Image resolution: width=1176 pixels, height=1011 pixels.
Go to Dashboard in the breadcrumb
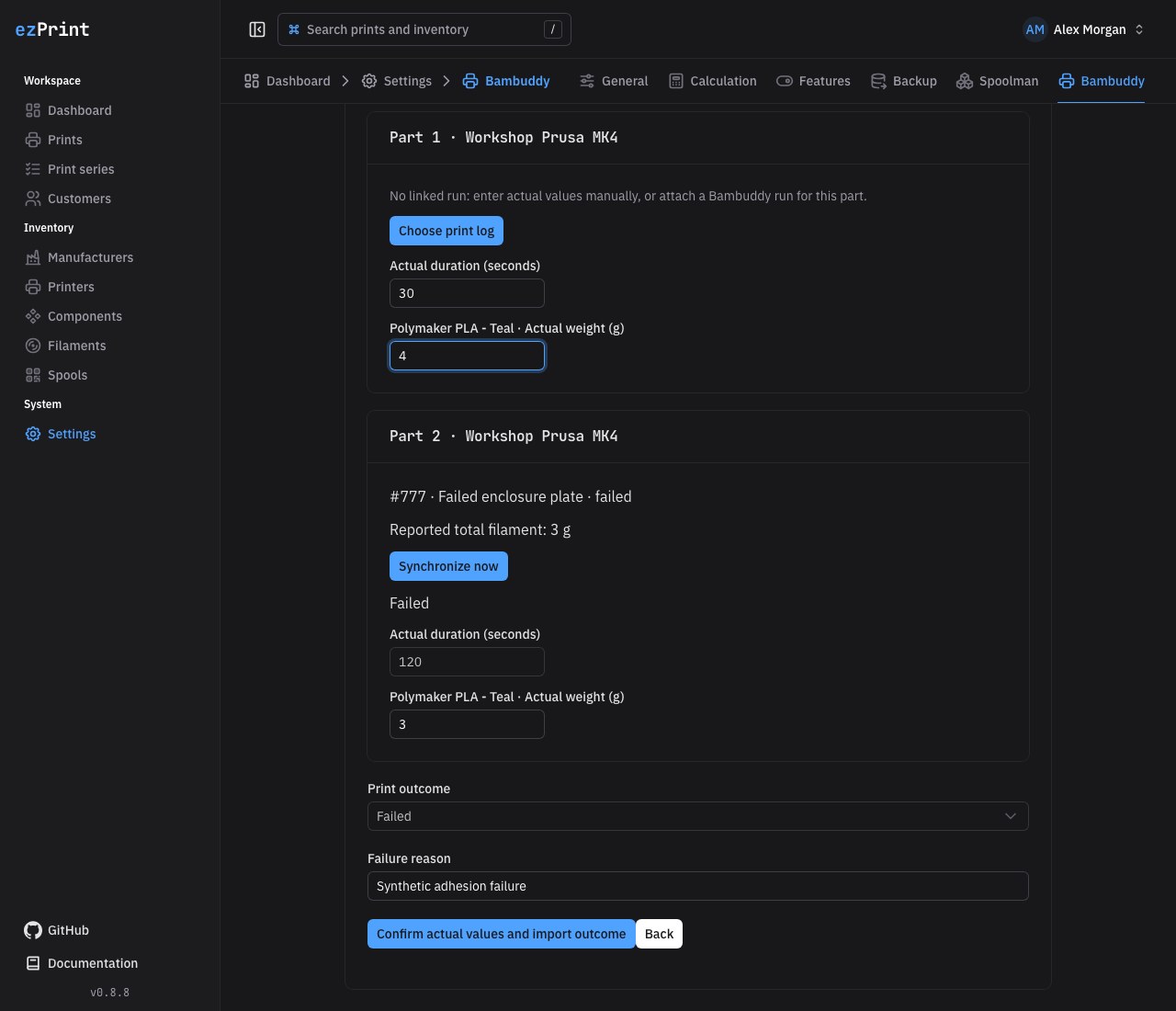coord(288,81)
